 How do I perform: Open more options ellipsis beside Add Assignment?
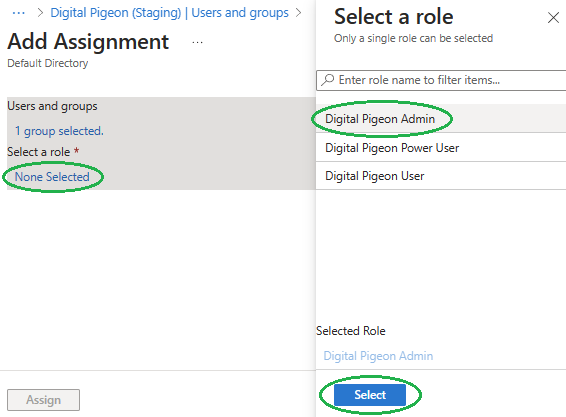pyautogui.click(x=197, y=43)
